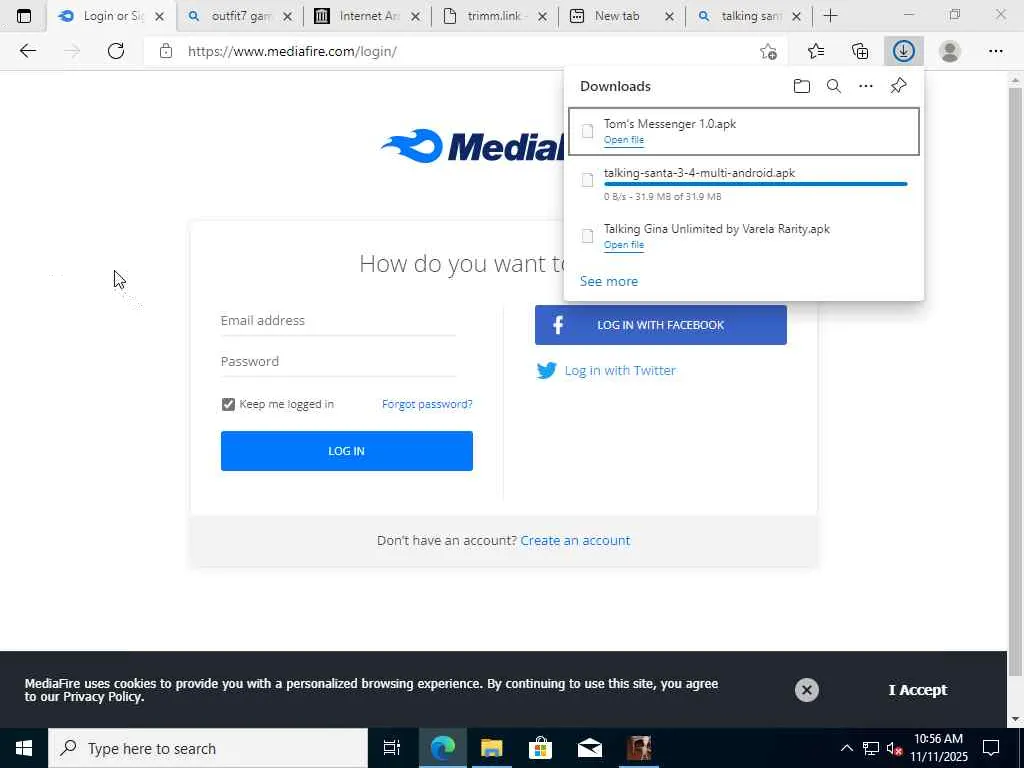
Task: Open the downloads folder
Action: click(x=802, y=86)
